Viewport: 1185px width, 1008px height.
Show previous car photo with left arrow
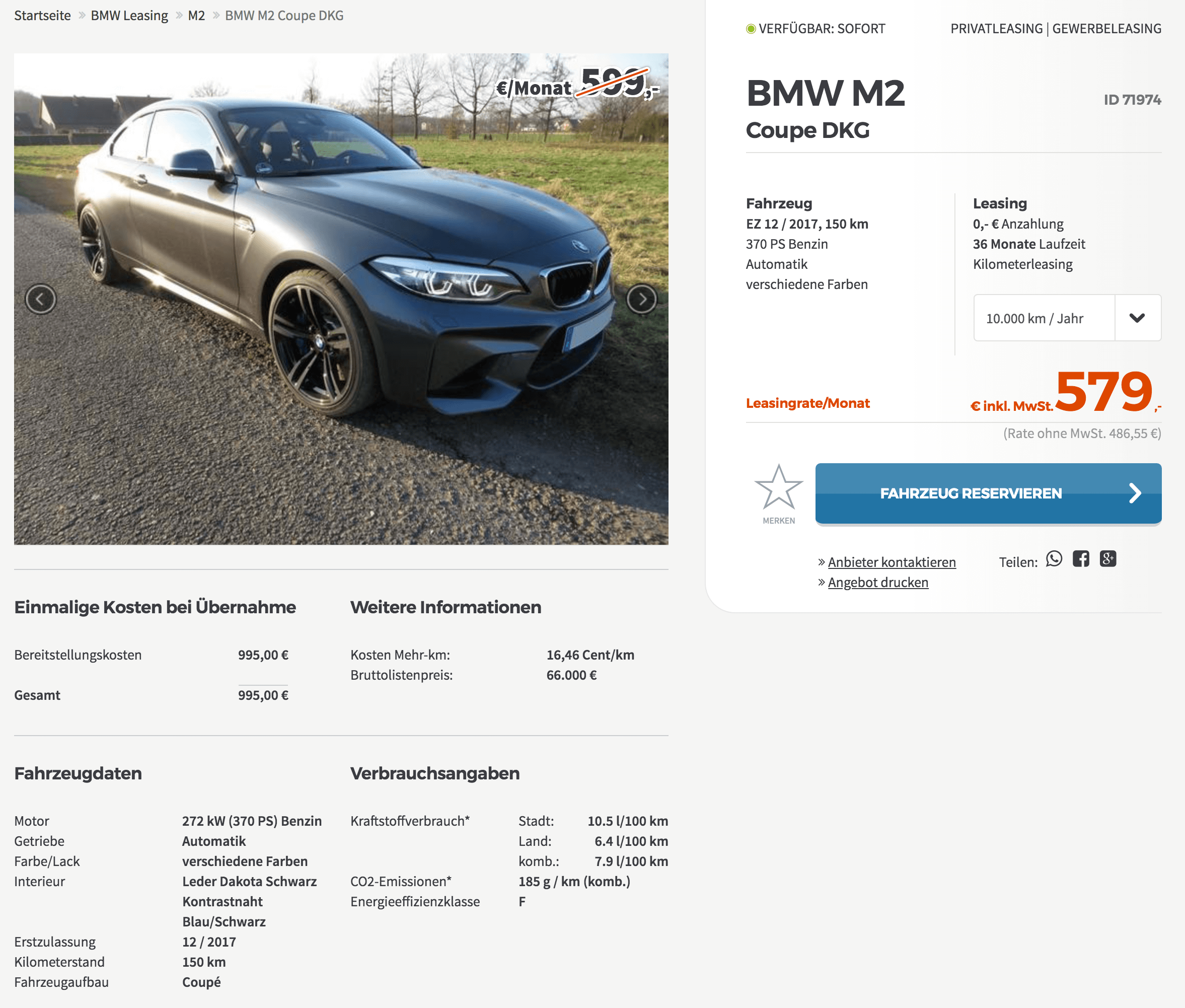(x=41, y=299)
